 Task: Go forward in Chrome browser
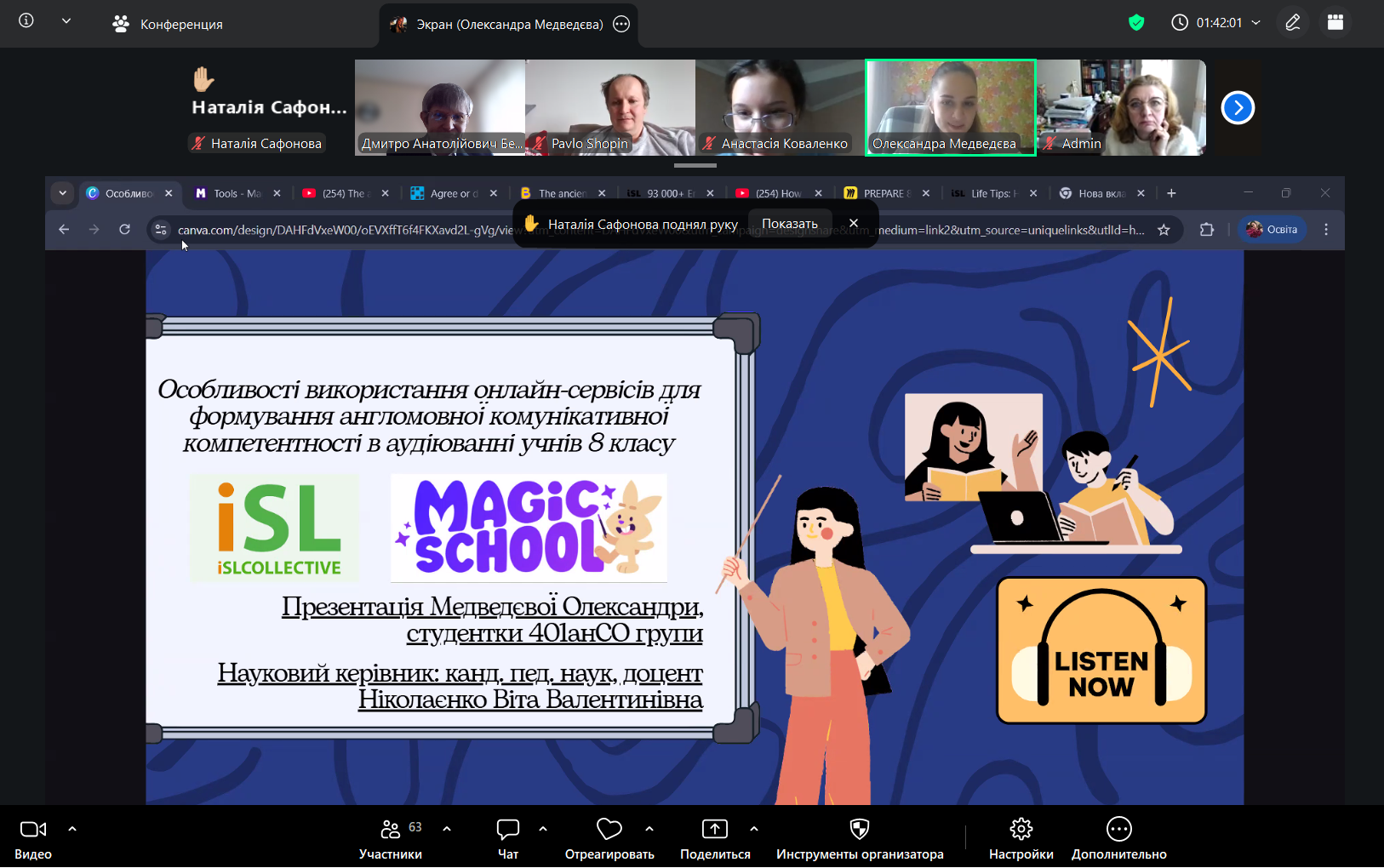point(94,229)
